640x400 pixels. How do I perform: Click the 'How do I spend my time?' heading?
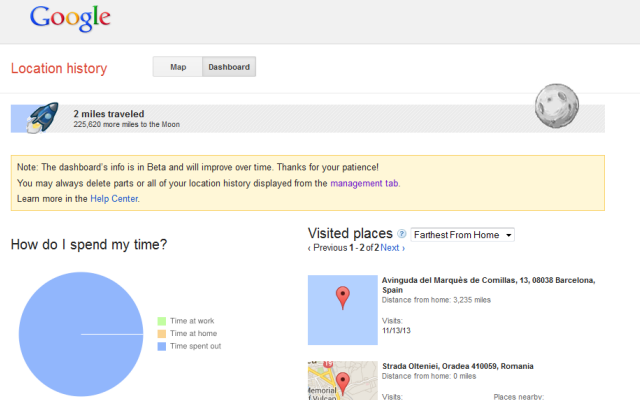[x=89, y=244]
